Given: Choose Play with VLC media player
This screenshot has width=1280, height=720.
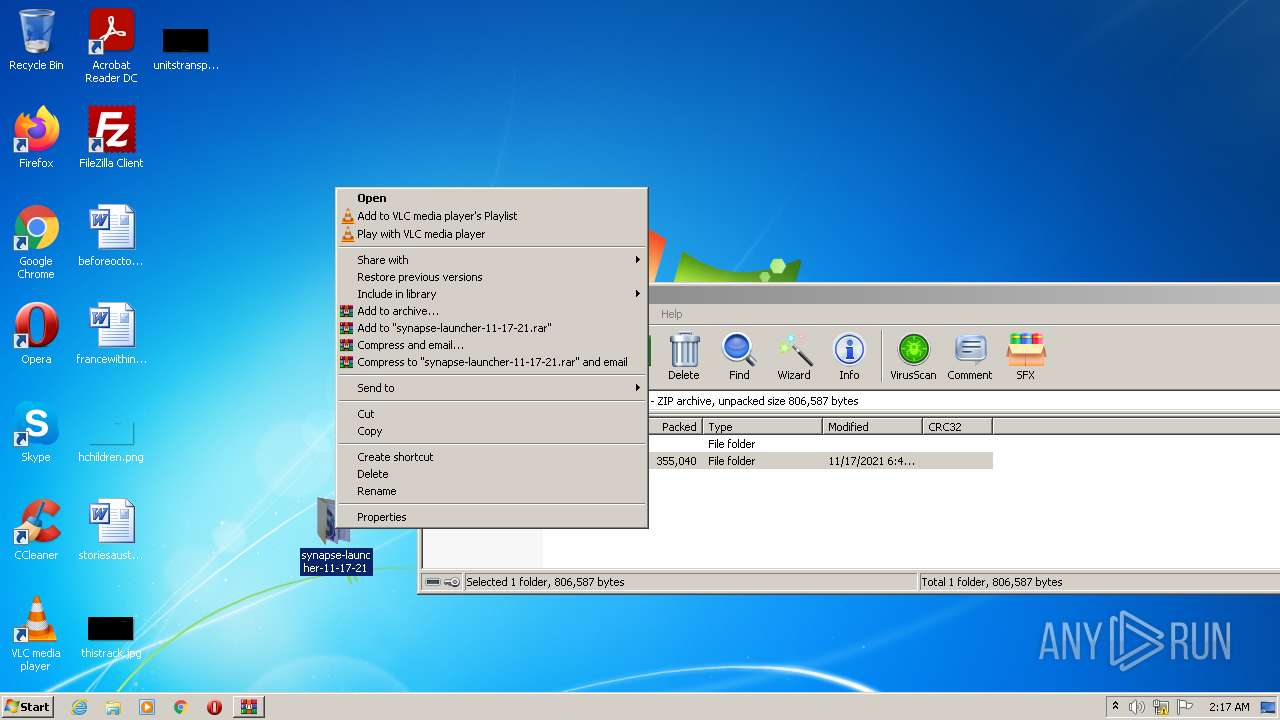Looking at the screenshot, I should click(492, 234).
